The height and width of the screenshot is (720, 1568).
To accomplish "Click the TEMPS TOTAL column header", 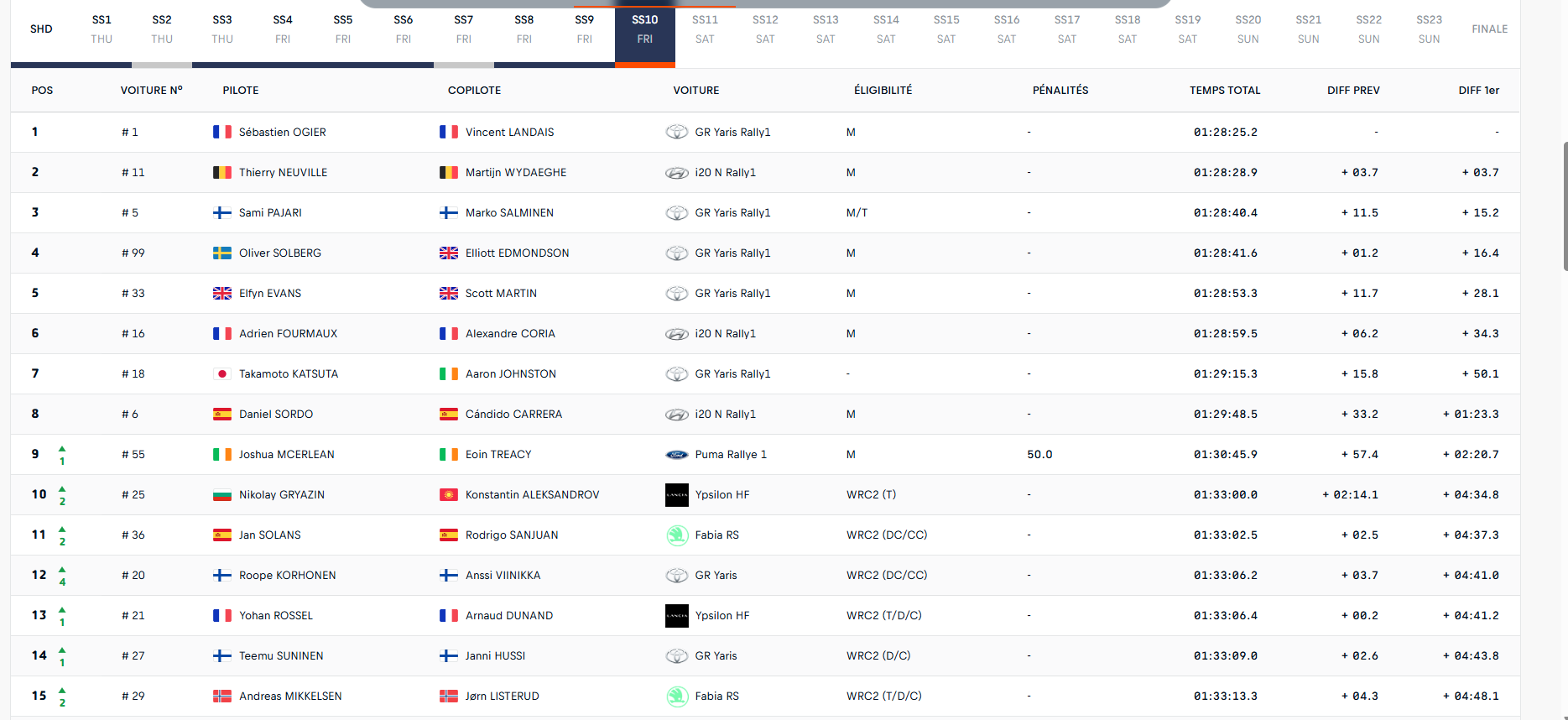I will click(x=1225, y=91).
